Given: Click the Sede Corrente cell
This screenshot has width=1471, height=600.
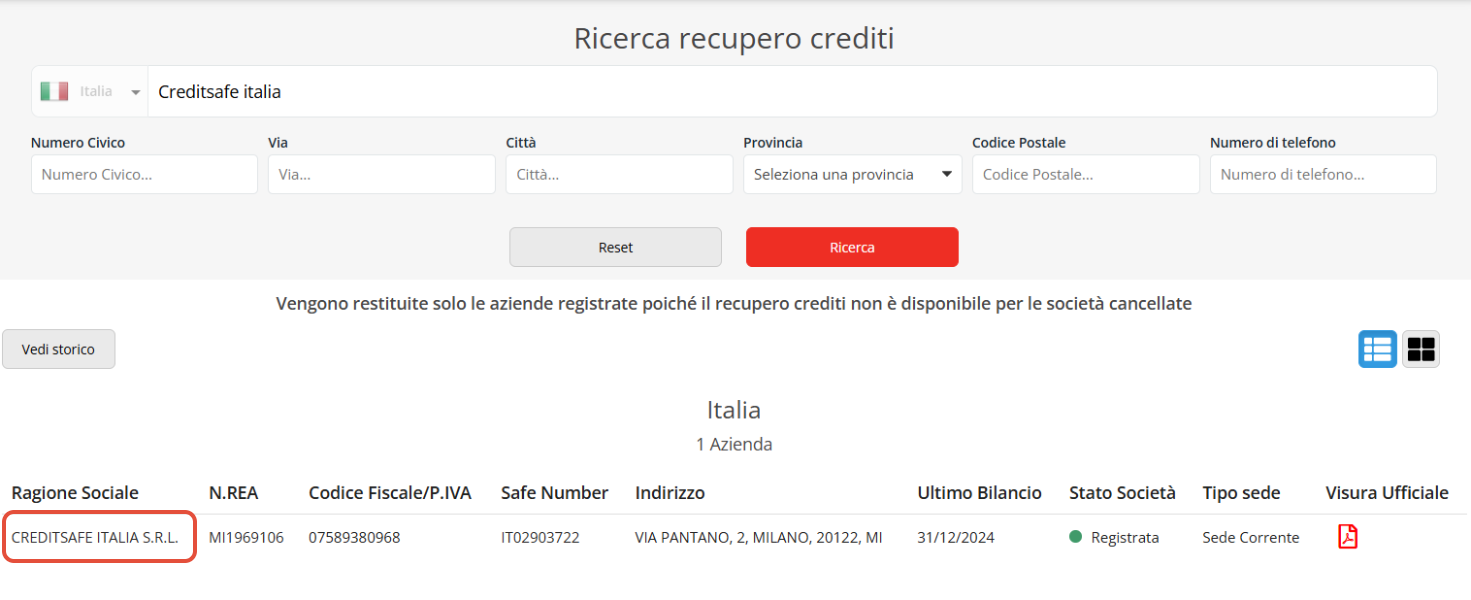Looking at the screenshot, I should coord(1251,538).
